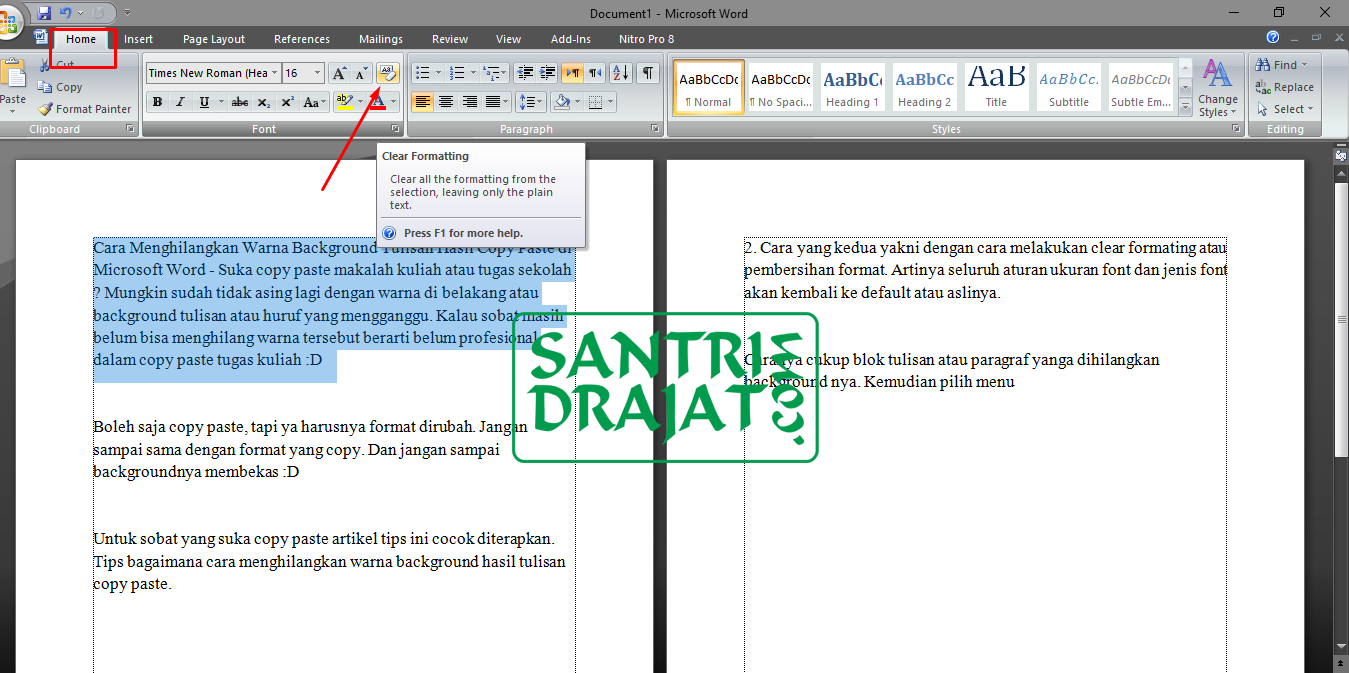The height and width of the screenshot is (673, 1349).
Task: Toggle Underline formatting
Action: click(x=204, y=102)
